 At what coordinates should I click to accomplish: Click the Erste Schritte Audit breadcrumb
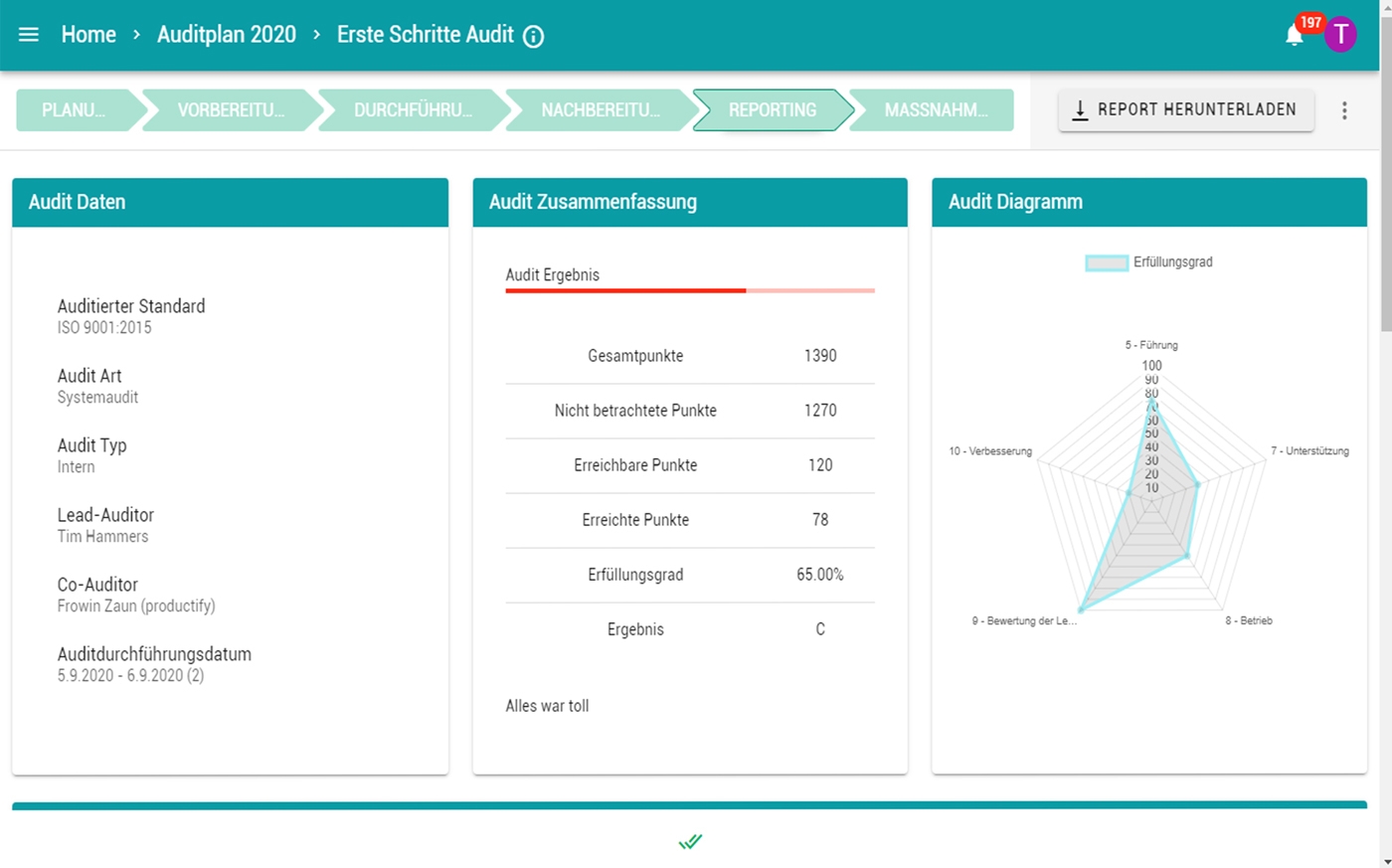426,35
